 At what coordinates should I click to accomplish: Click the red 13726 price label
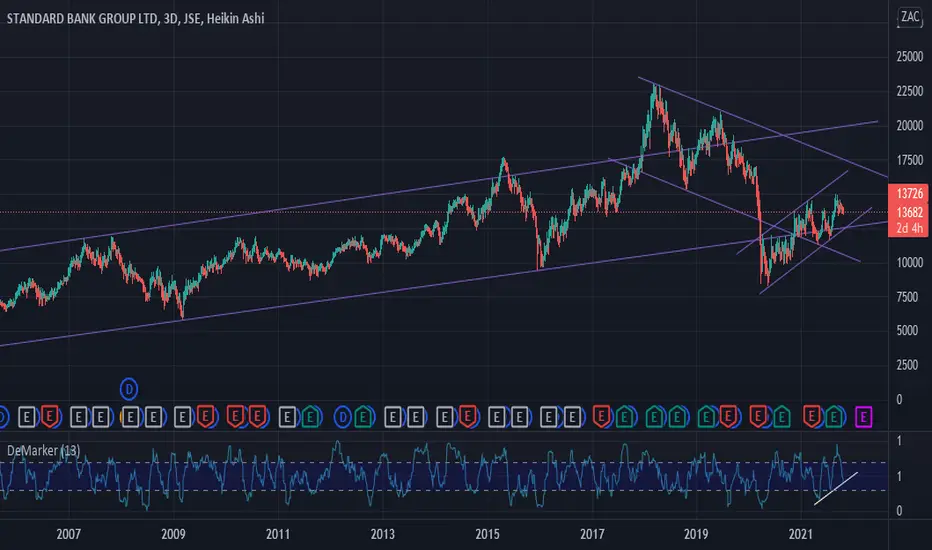909,193
